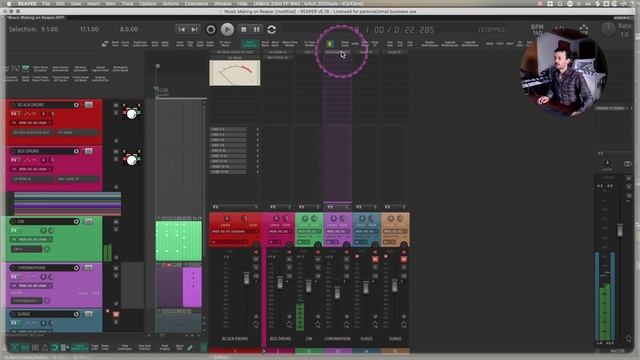Adjust CHROMAPHON mixer volume fader
The width and height of the screenshot is (640, 360).
[x=337, y=293]
